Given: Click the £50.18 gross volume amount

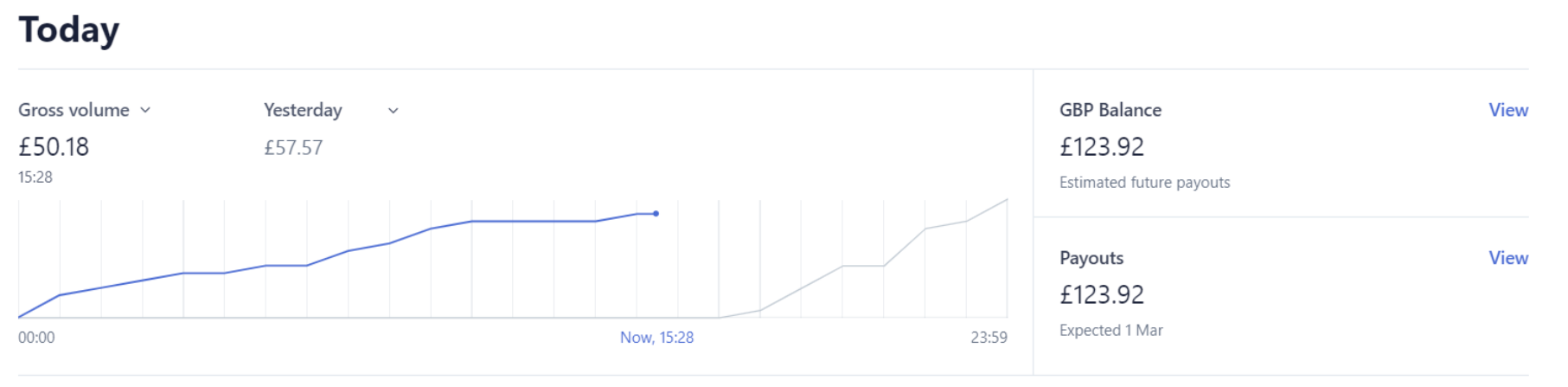Looking at the screenshot, I should tap(54, 147).
